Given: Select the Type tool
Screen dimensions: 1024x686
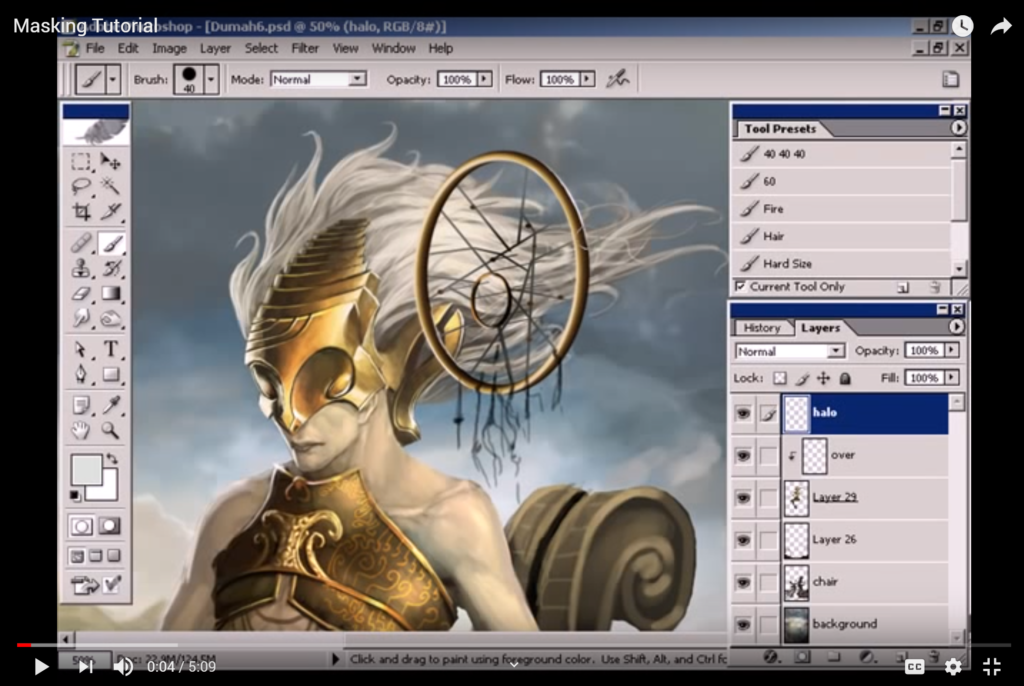Looking at the screenshot, I should [110, 350].
